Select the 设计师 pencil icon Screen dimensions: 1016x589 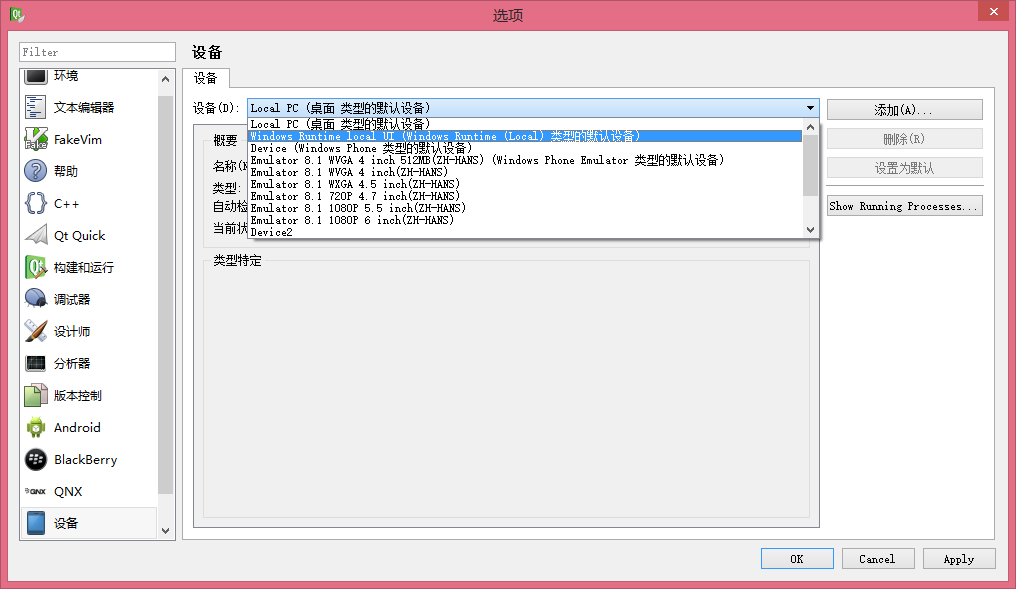[36, 331]
